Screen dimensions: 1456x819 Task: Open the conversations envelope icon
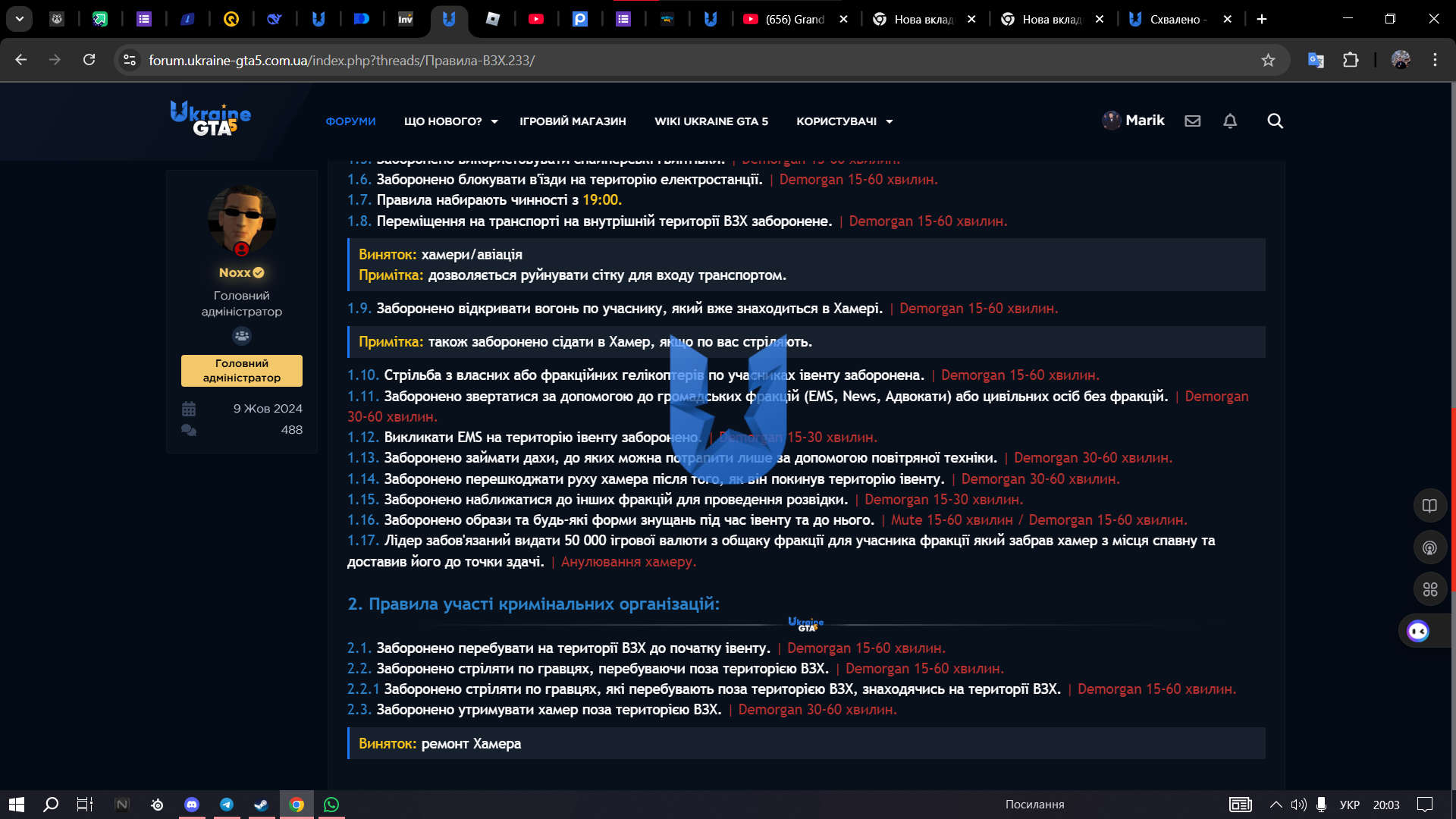coord(1193,121)
